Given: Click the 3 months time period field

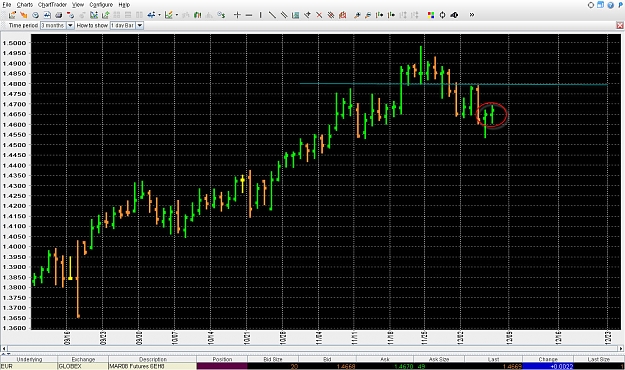Looking at the screenshot, I should point(53,26).
